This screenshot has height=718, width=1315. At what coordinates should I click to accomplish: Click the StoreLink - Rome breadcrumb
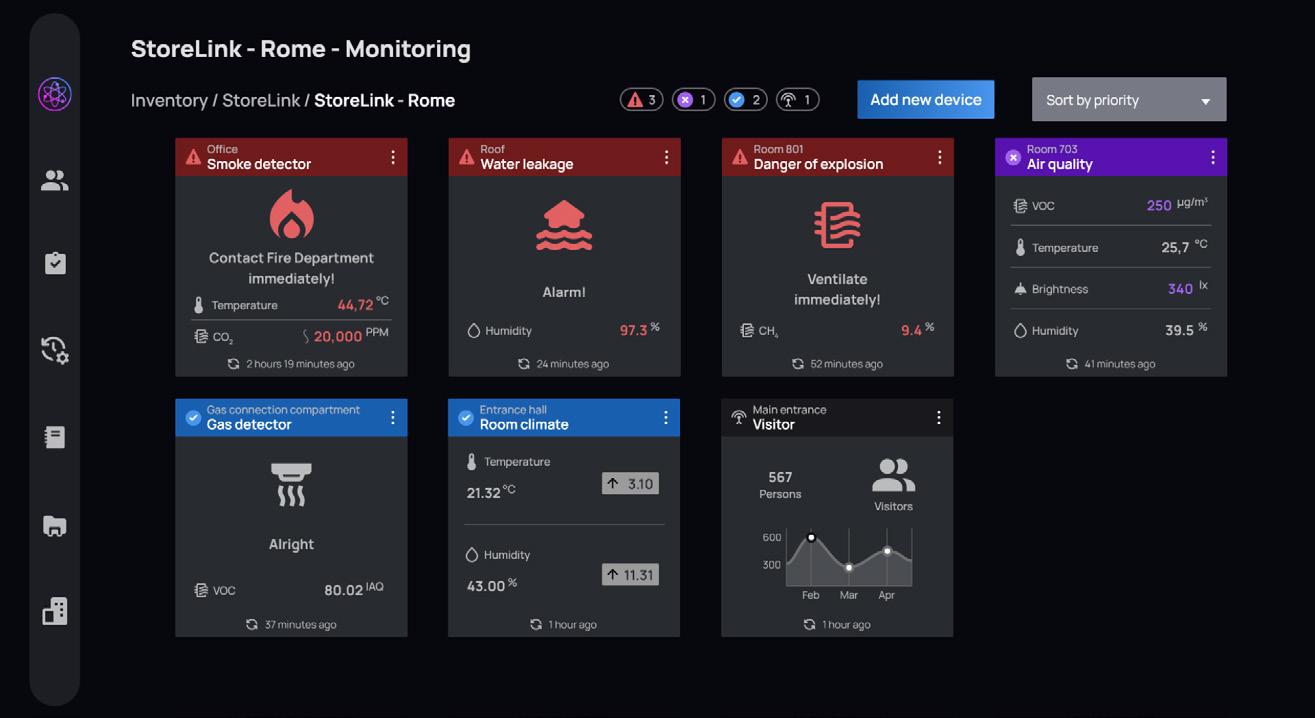tap(385, 100)
